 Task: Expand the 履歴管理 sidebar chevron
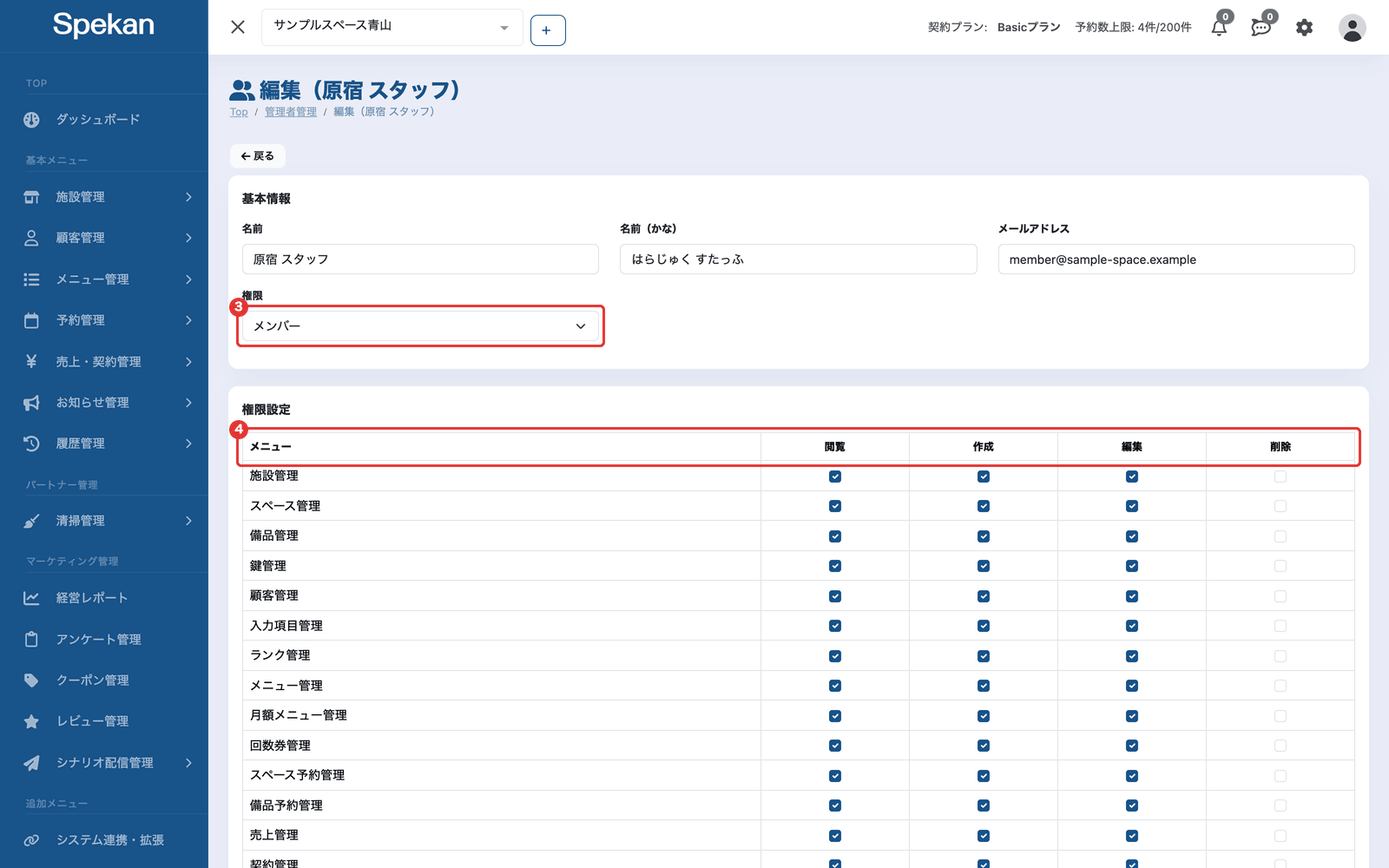click(x=188, y=444)
